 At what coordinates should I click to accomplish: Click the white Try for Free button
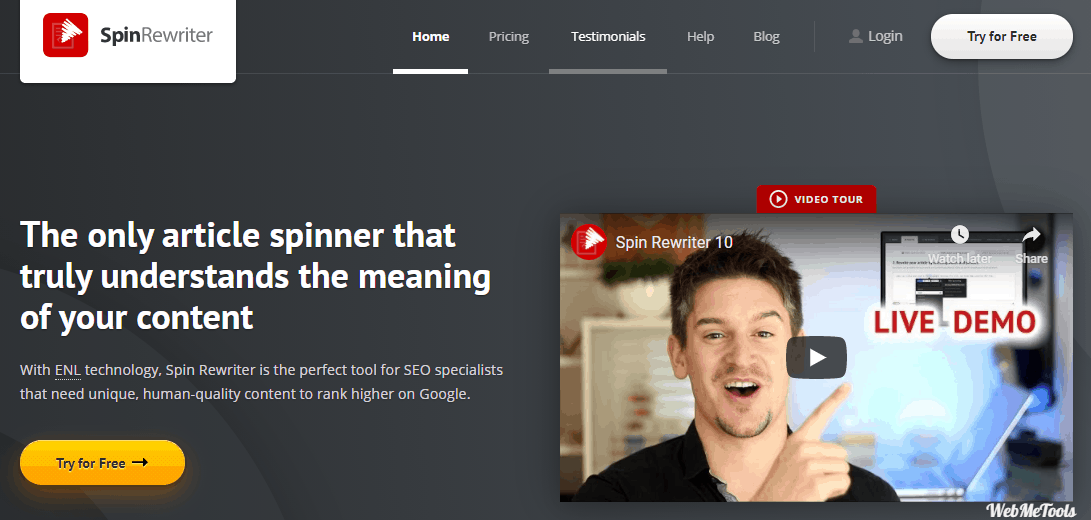(1001, 36)
